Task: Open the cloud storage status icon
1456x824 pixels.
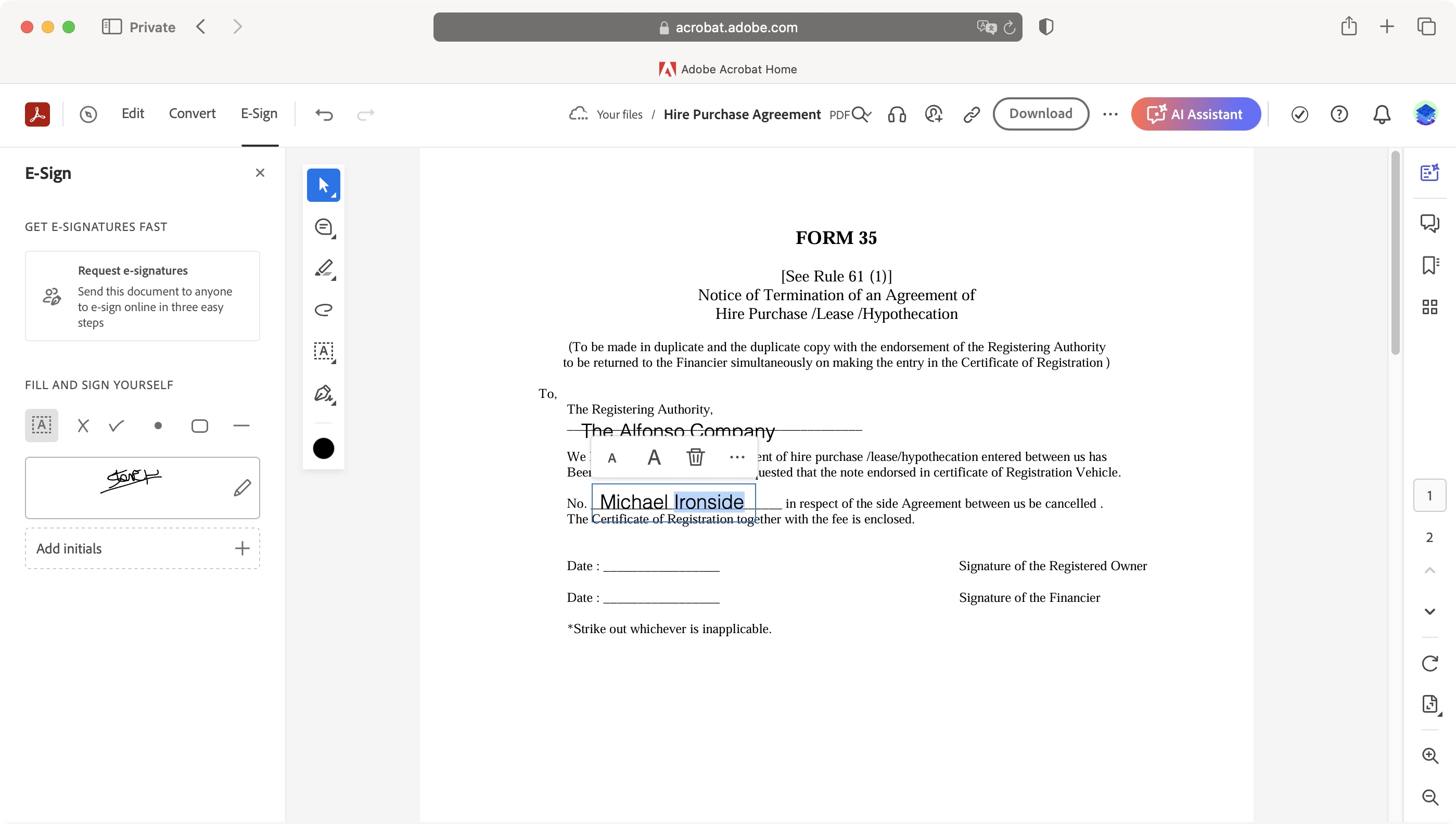Action: point(578,114)
